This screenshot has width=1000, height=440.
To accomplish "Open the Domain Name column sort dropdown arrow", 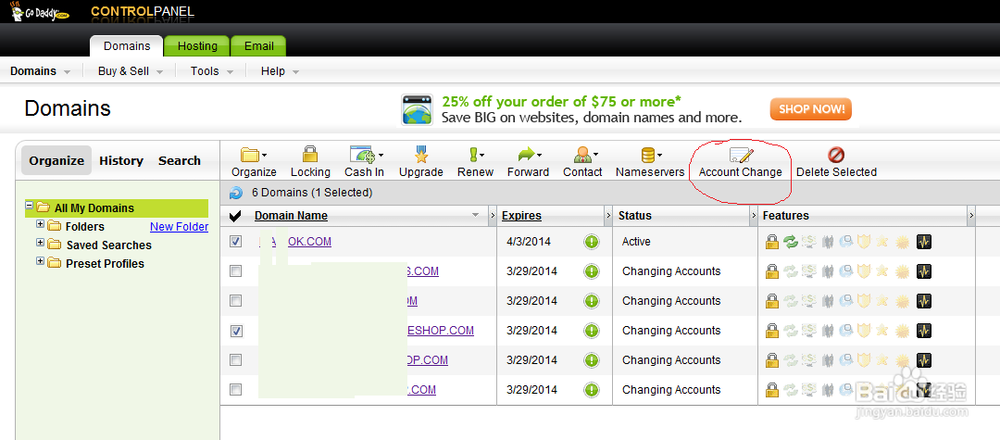I will click(475, 216).
